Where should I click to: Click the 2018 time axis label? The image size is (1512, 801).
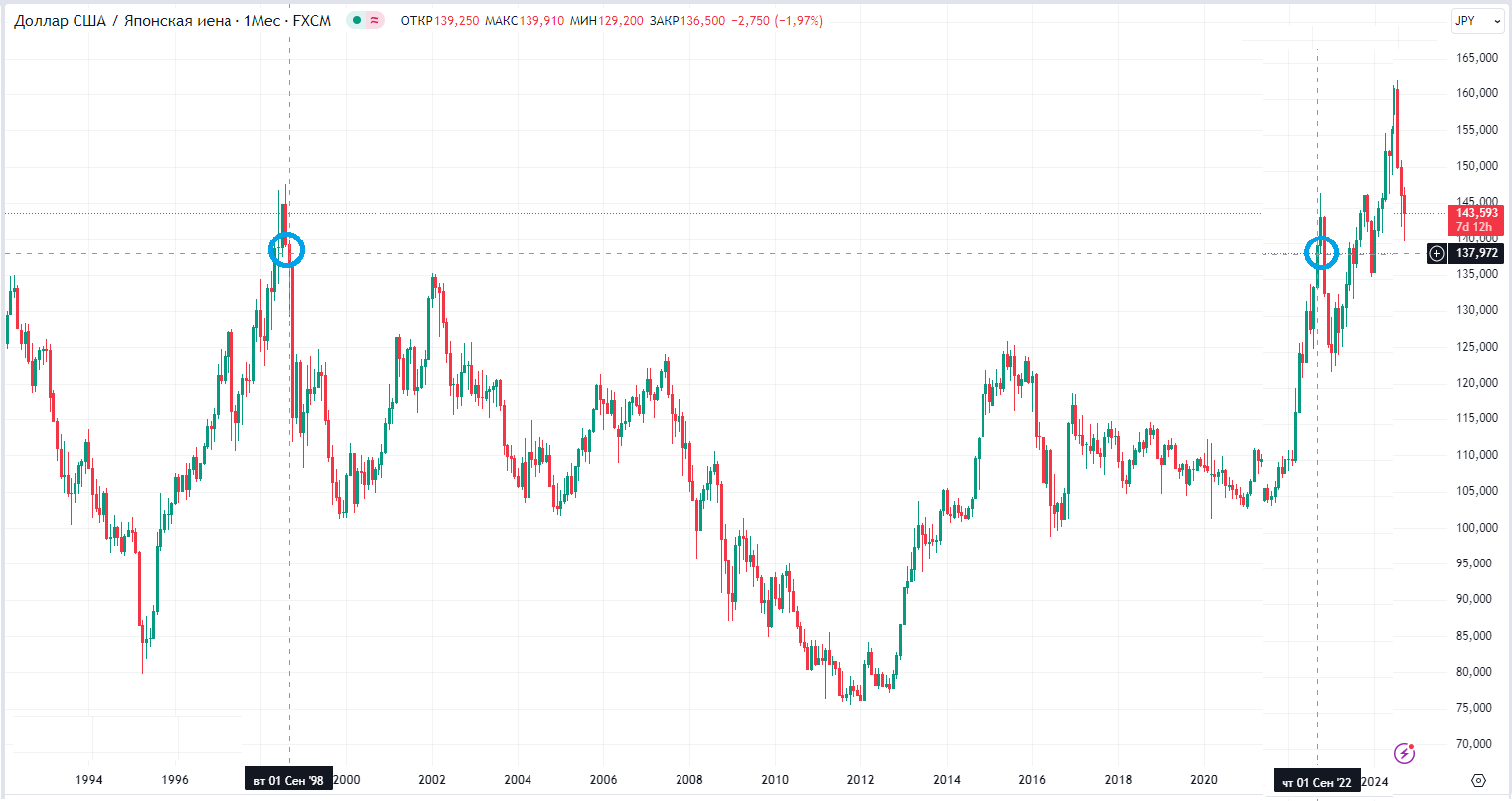1118,780
